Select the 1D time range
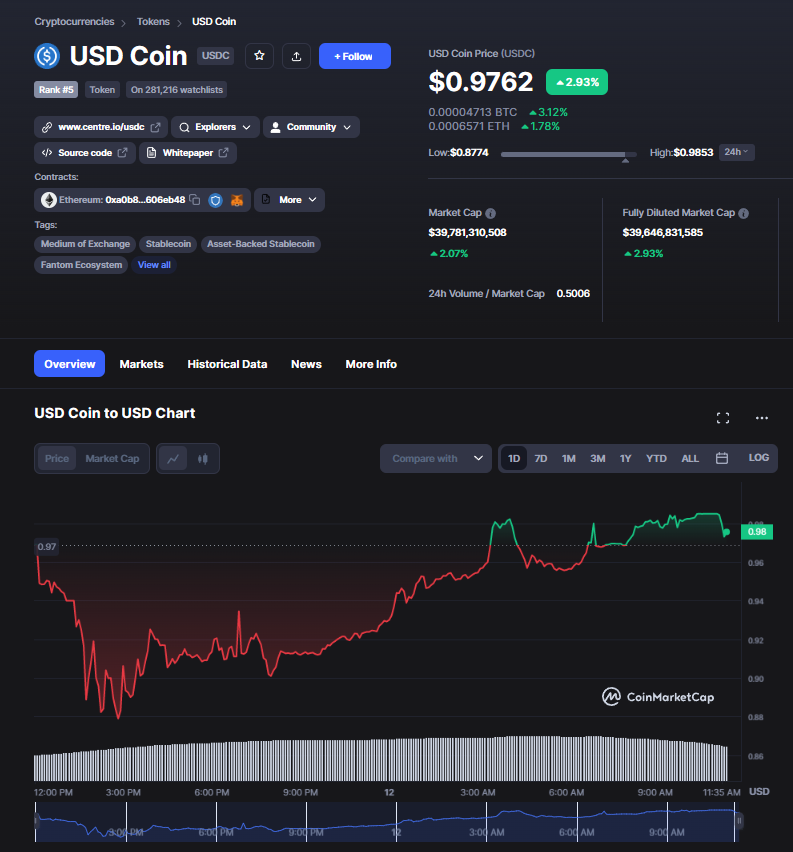The width and height of the screenshot is (793, 852). (x=514, y=458)
